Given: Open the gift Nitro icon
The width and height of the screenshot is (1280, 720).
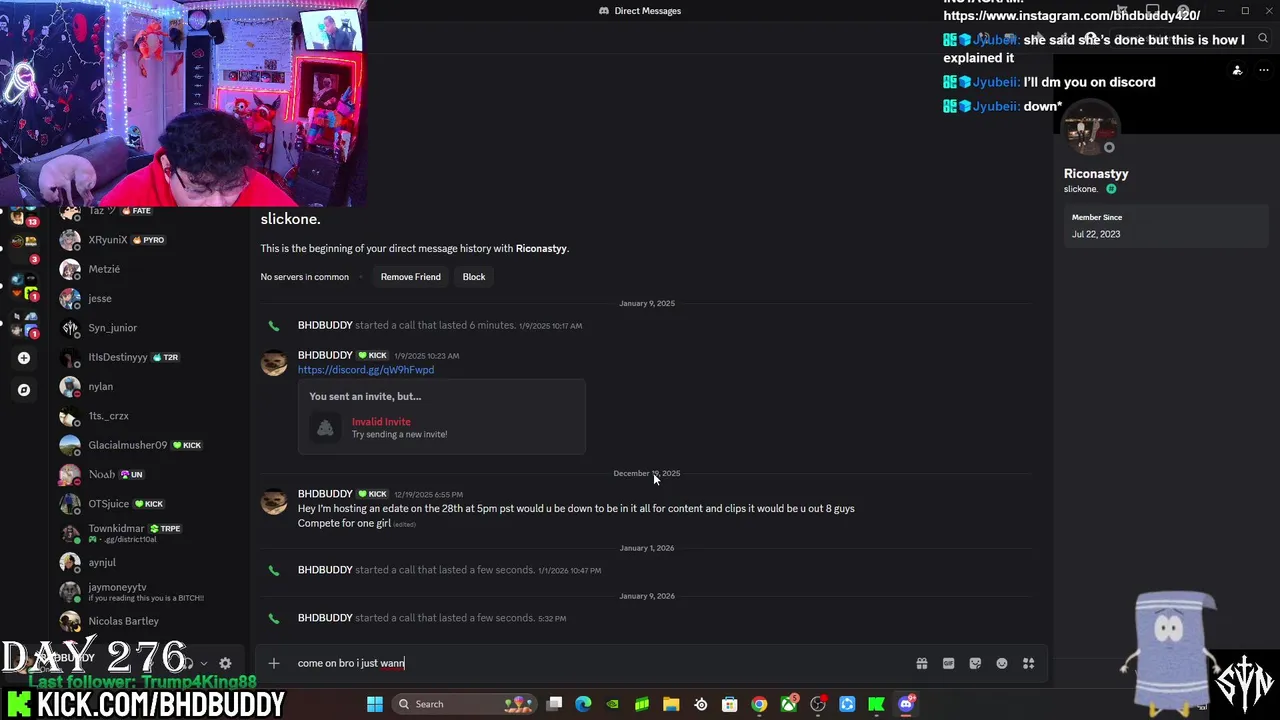Looking at the screenshot, I should pyautogui.click(x=922, y=663).
